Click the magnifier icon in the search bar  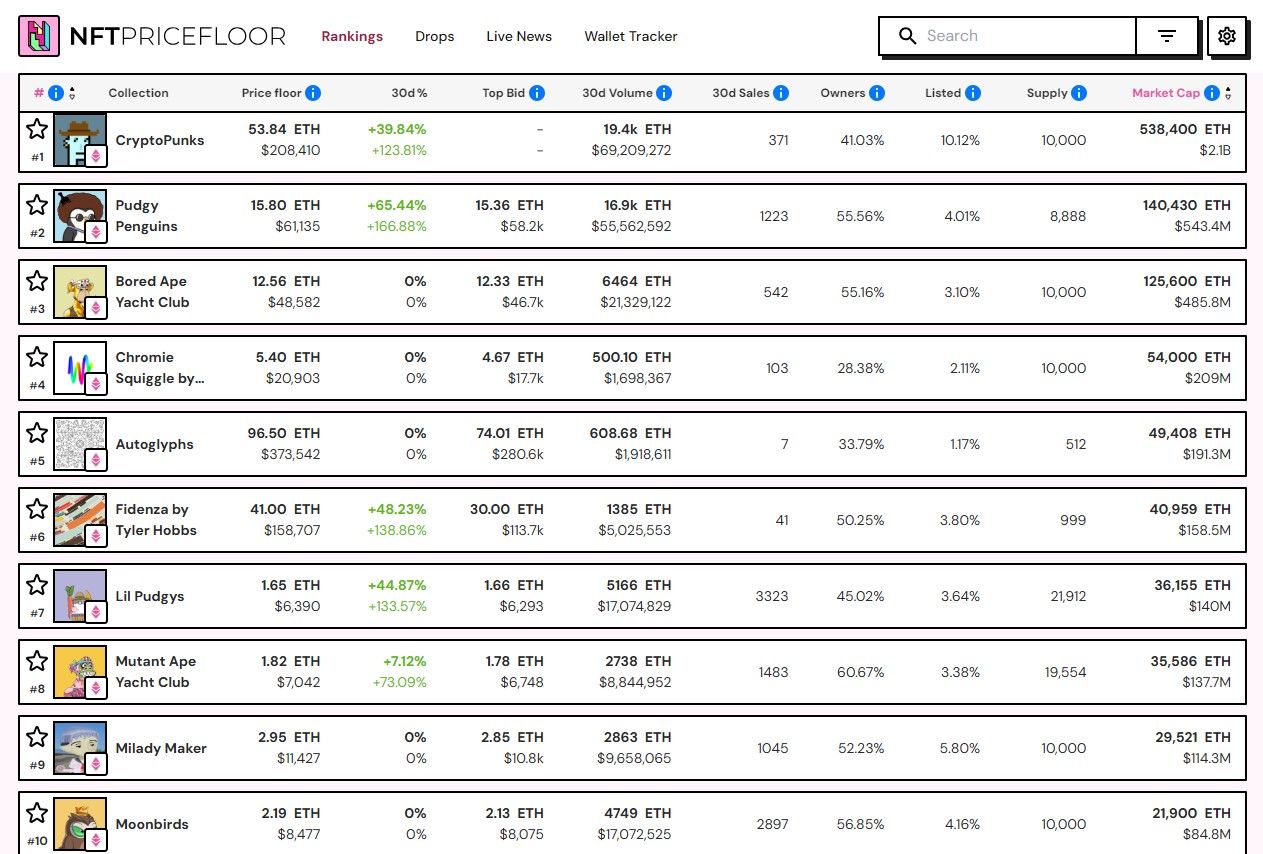coord(907,35)
